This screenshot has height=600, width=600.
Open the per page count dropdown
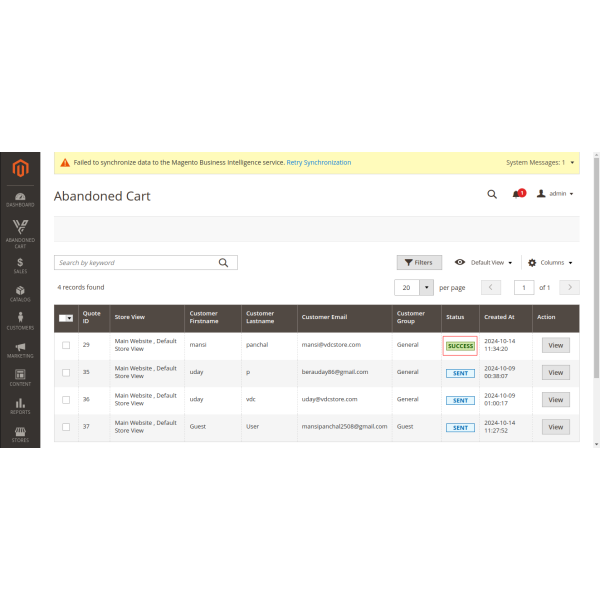427,287
